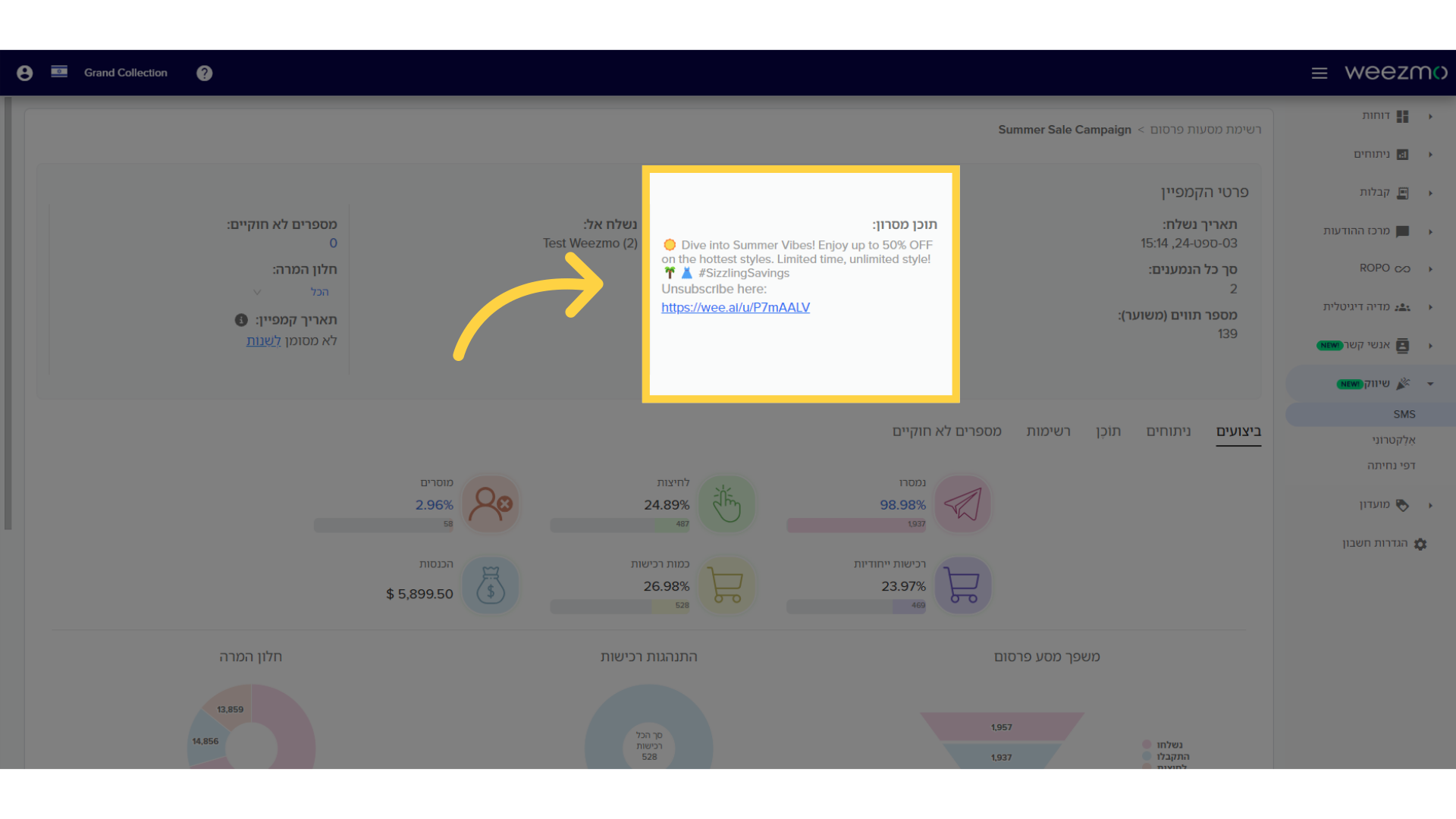
Task: Expand the דוחות sidebar section
Action: [1430, 116]
